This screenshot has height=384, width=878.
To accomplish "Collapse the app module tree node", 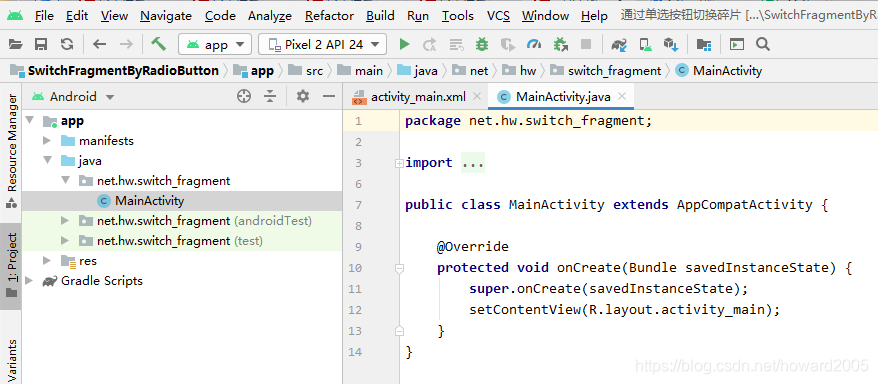I will click(x=30, y=120).
